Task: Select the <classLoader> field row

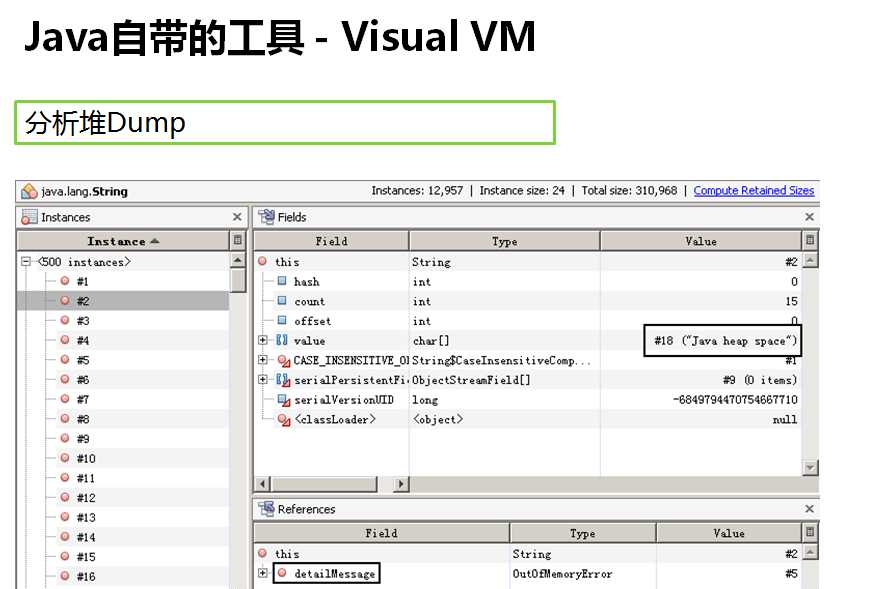Action: click(528, 419)
